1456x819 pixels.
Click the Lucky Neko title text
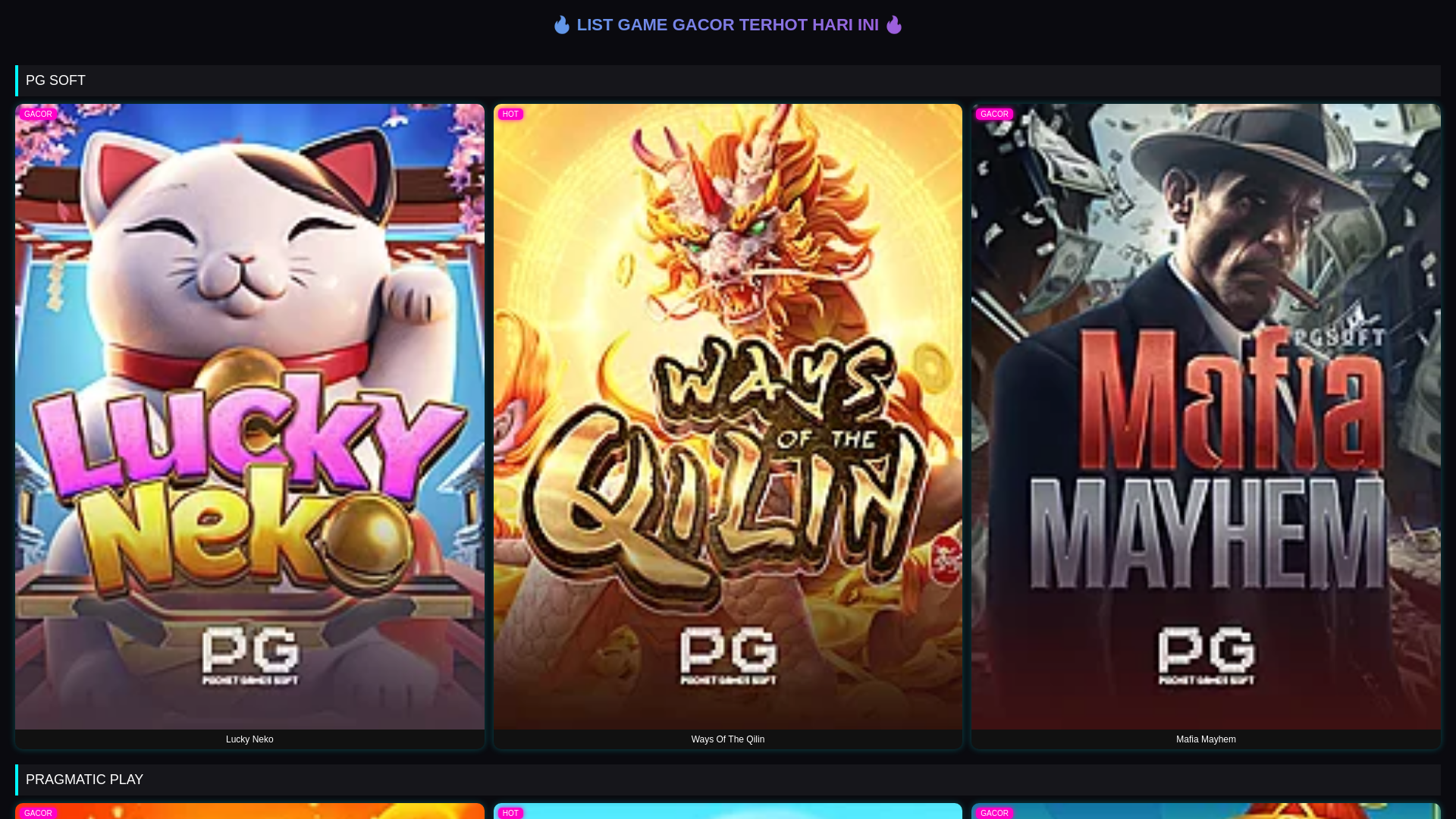(249, 739)
